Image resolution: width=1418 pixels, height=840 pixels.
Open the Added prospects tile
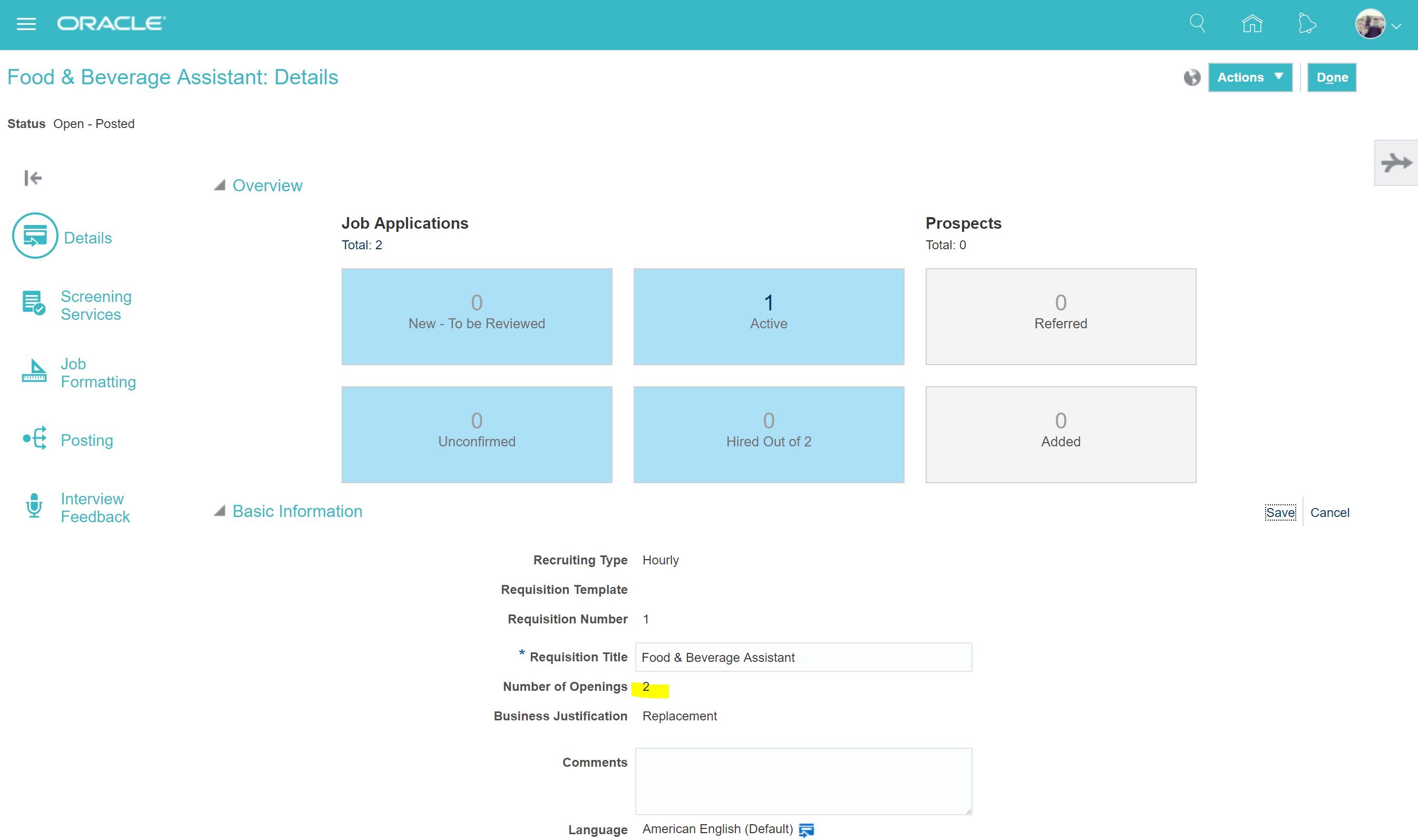pyautogui.click(x=1061, y=435)
